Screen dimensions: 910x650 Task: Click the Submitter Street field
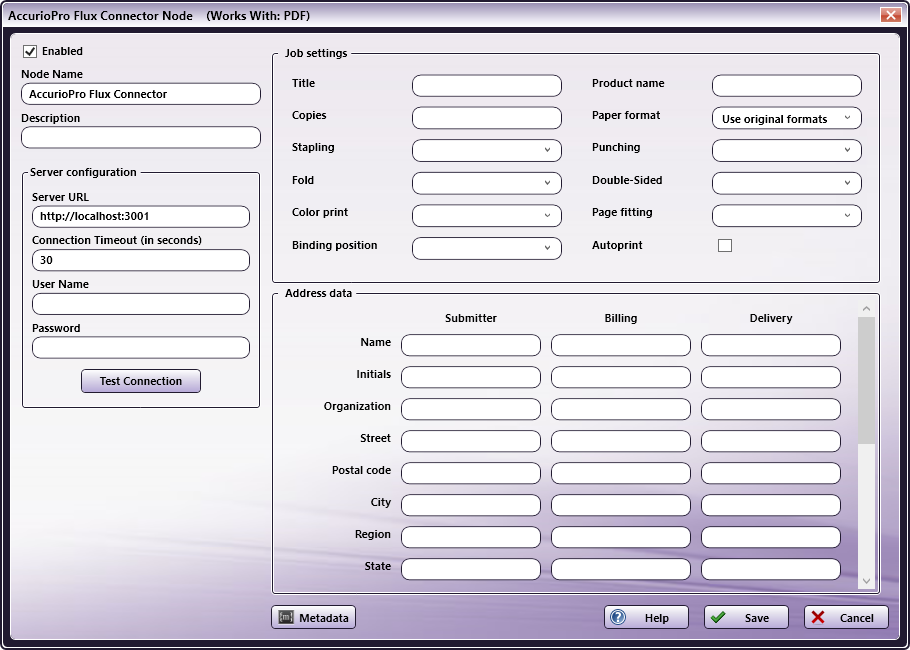pyautogui.click(x=471, y=440)
